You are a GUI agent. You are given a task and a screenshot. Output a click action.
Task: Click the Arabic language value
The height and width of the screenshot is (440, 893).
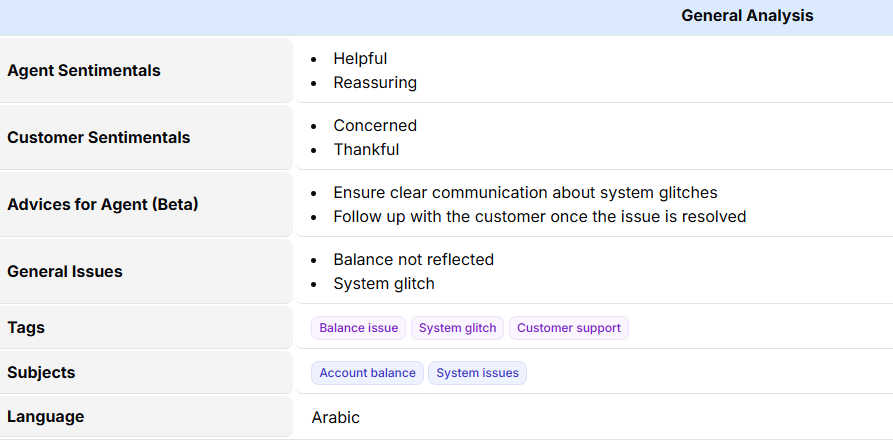point(335,418)
